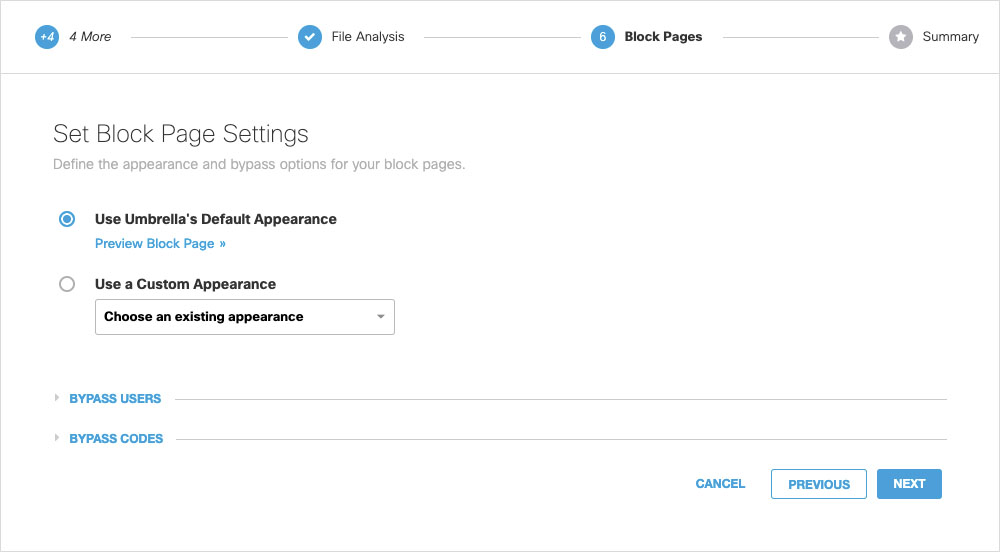The width and height of the screenshot is (1000, 552).
Task: Expand the BYPASS USERS section
Action: (x=115, y=398)
